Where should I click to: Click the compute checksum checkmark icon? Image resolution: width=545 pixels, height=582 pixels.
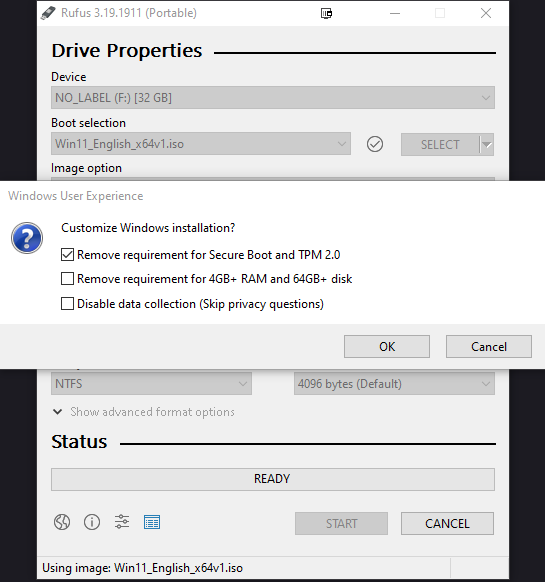[375, 144]
